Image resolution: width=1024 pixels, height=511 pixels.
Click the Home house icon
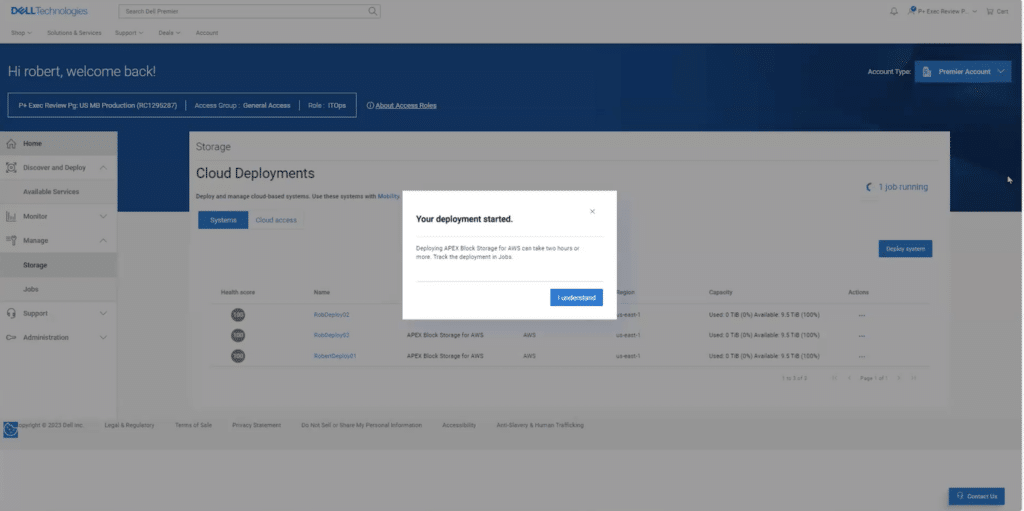11,144
